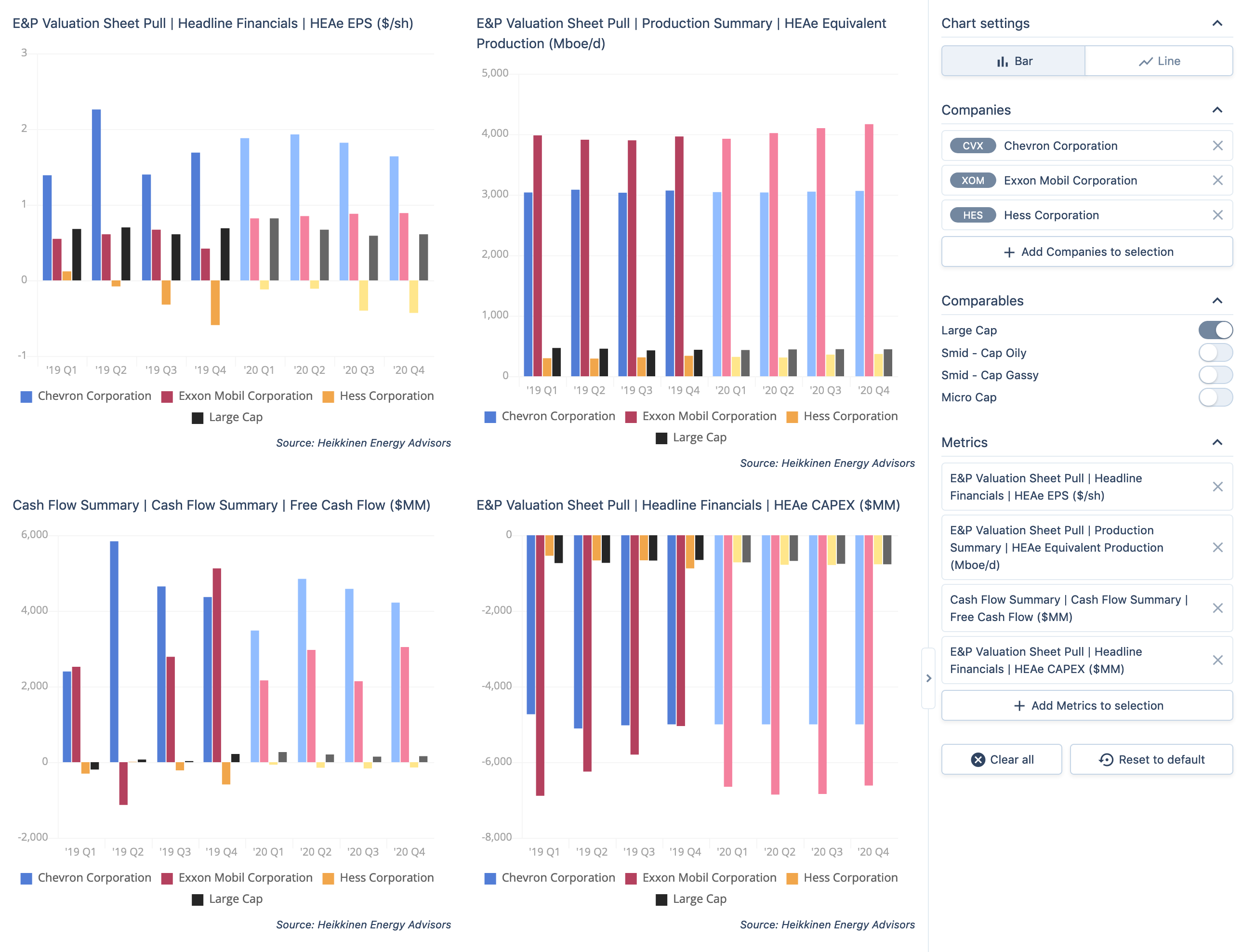
Task: Collapse the settings sidebar with arrow handle
Action: pyautogui.click(x=928, y=678)
